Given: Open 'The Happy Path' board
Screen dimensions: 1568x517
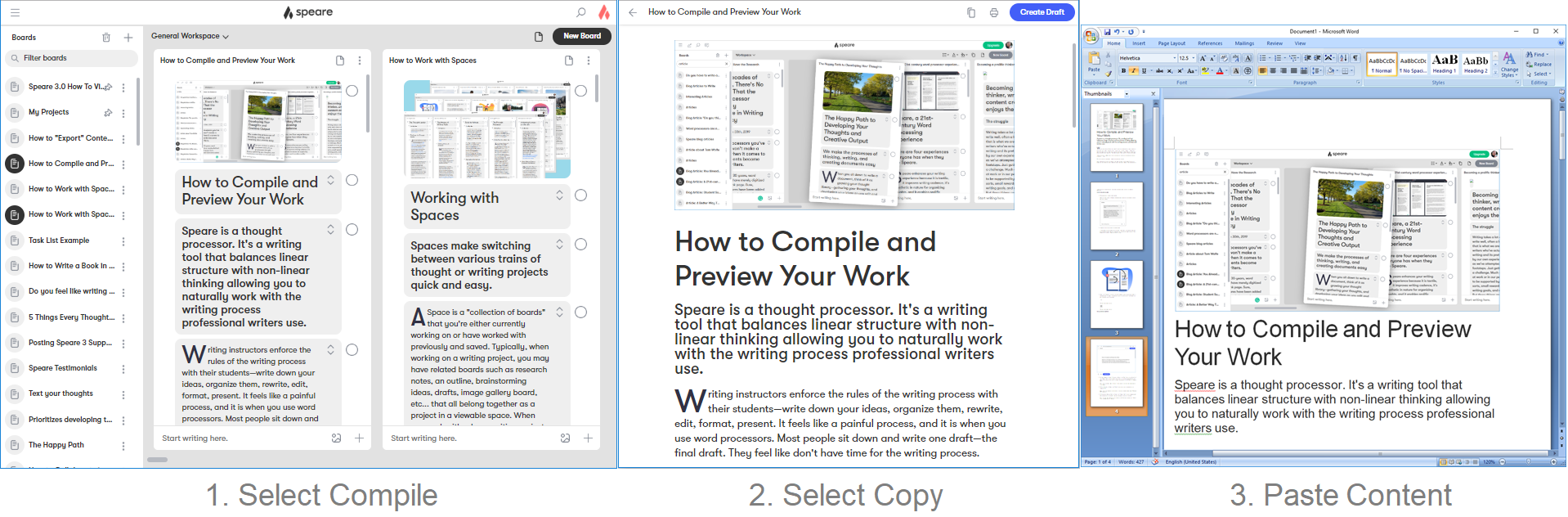Looking at the screenshot, I should (56, 445).
